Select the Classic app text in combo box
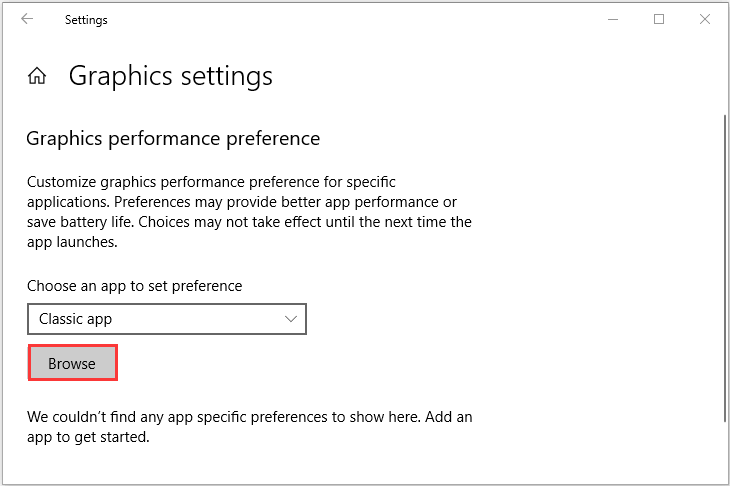Screen dimensions: 730x486 tap(75, 319)
